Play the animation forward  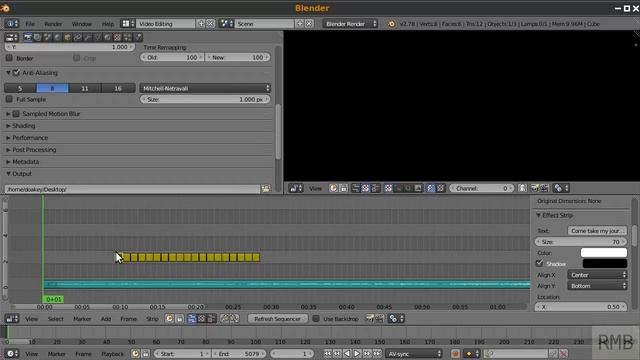pyautogui.click(x=357, y=353)
